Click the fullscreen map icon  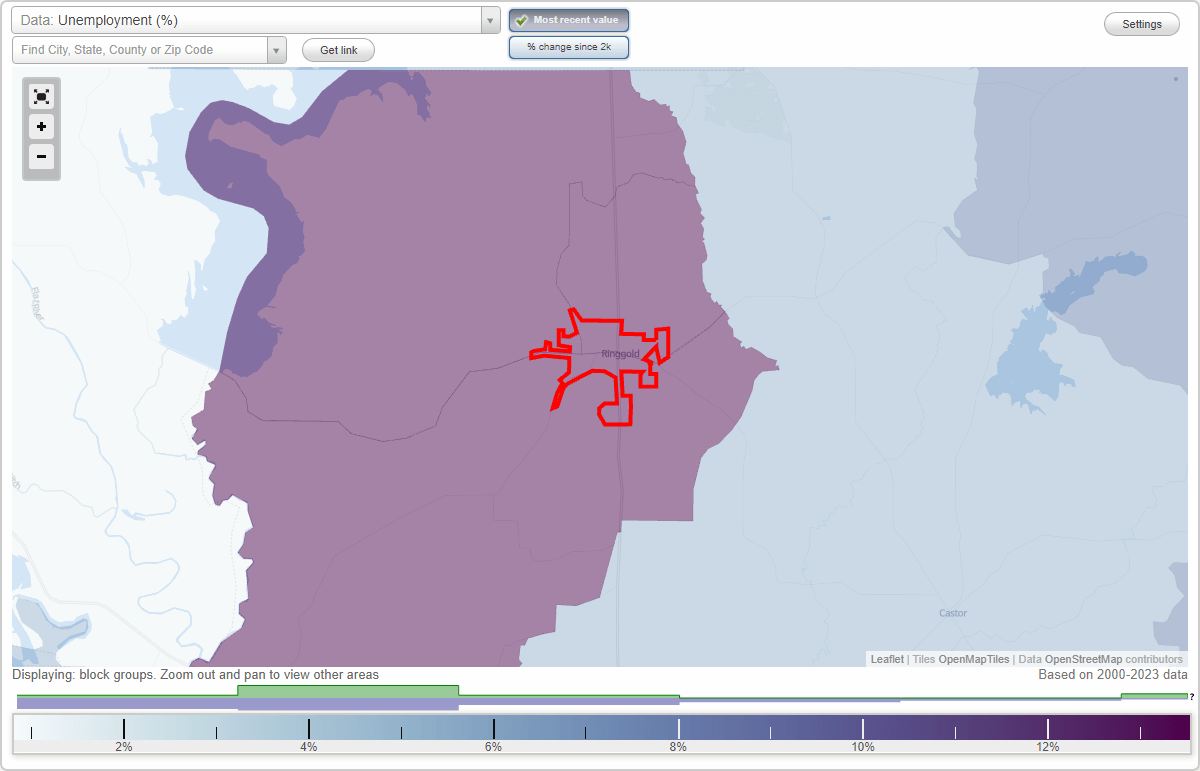tap(41, 97)
